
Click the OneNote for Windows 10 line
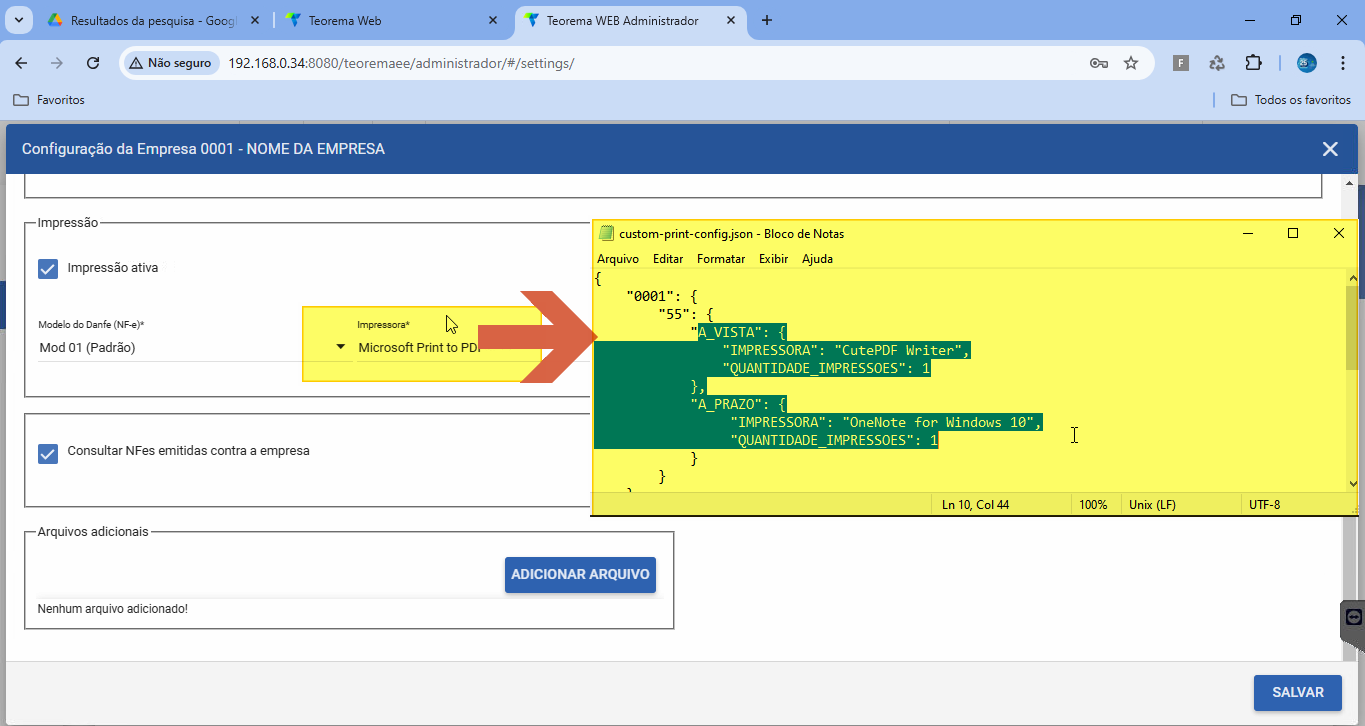tap(886, 422)
